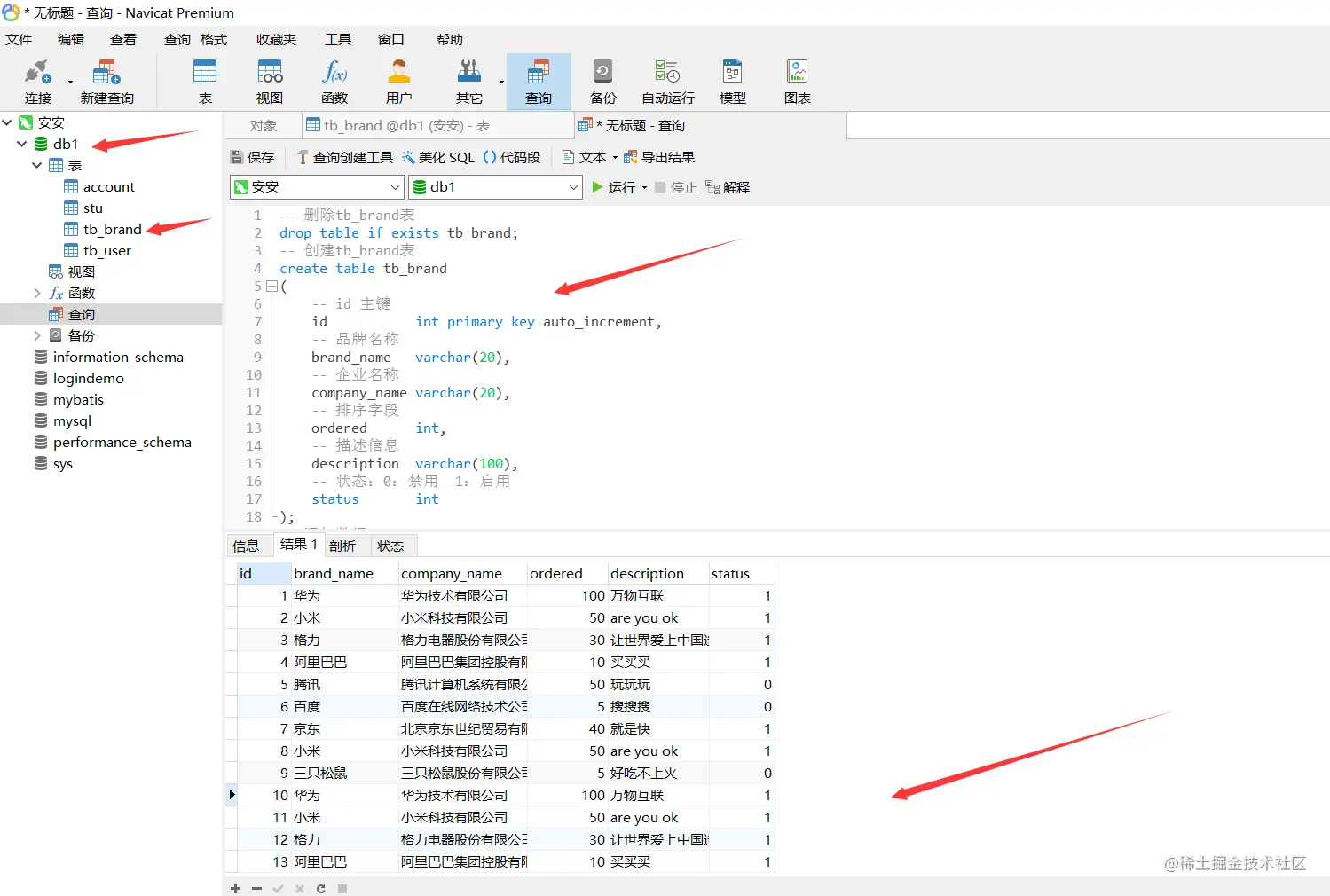Collapse the db1 database node

[22, 144]
